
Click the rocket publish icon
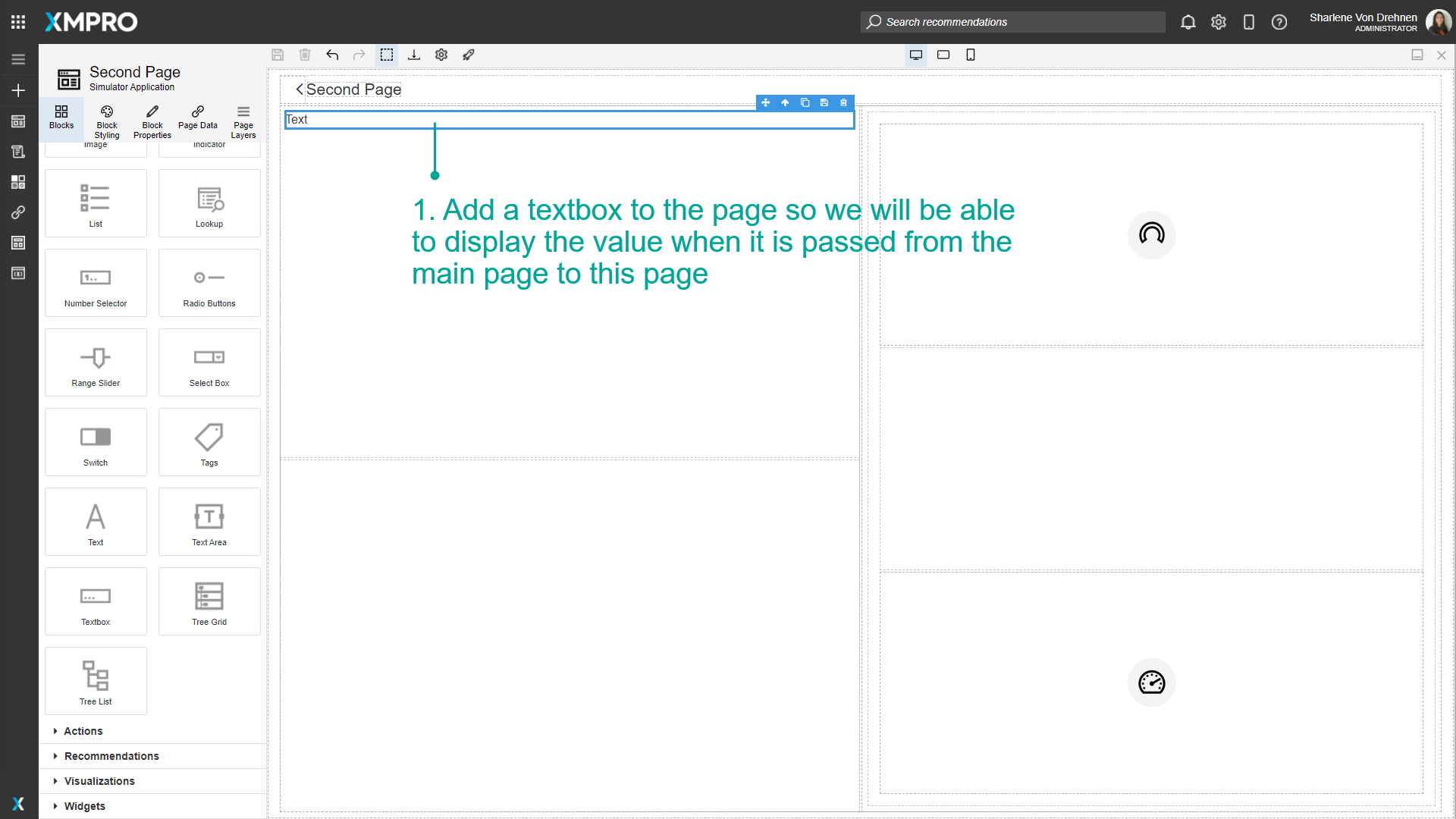(x=469, y=55)
